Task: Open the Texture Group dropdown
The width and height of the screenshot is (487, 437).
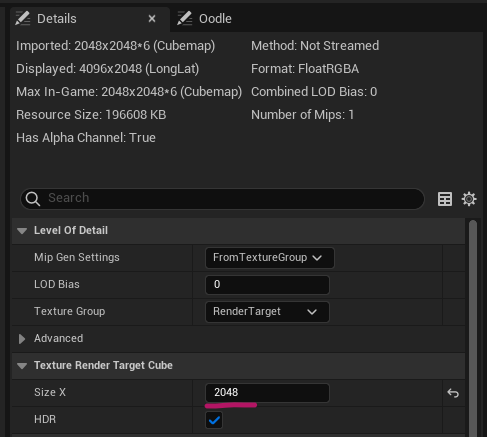Action: pos(267,312)
